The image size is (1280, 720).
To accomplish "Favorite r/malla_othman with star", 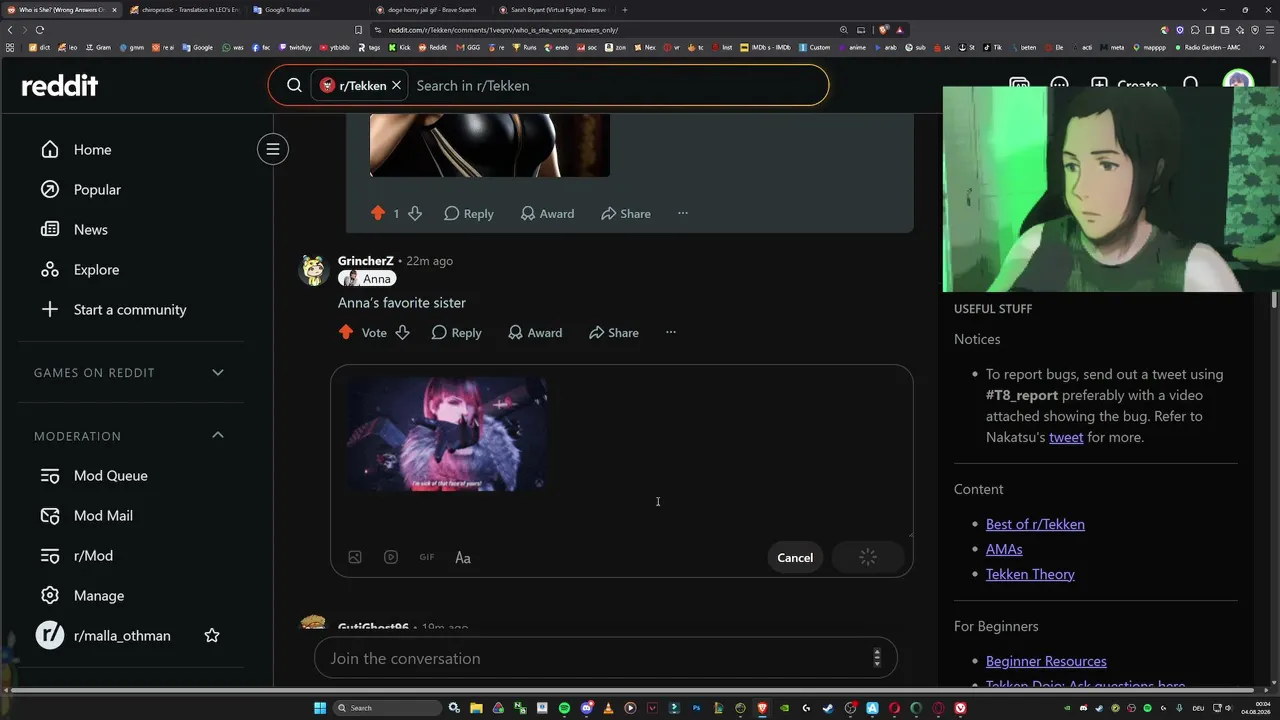I will tap(212, 636).
